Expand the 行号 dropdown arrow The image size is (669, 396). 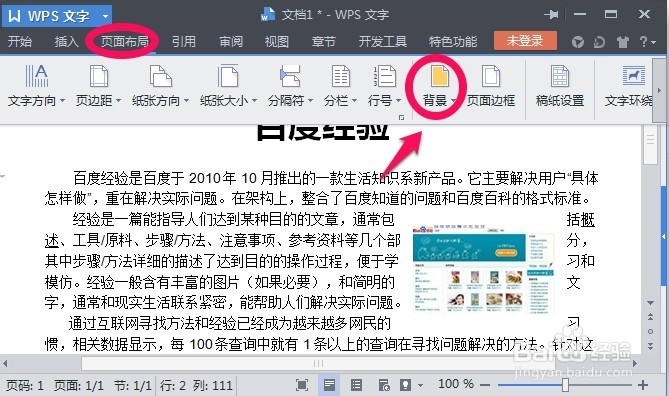point(398,101)
